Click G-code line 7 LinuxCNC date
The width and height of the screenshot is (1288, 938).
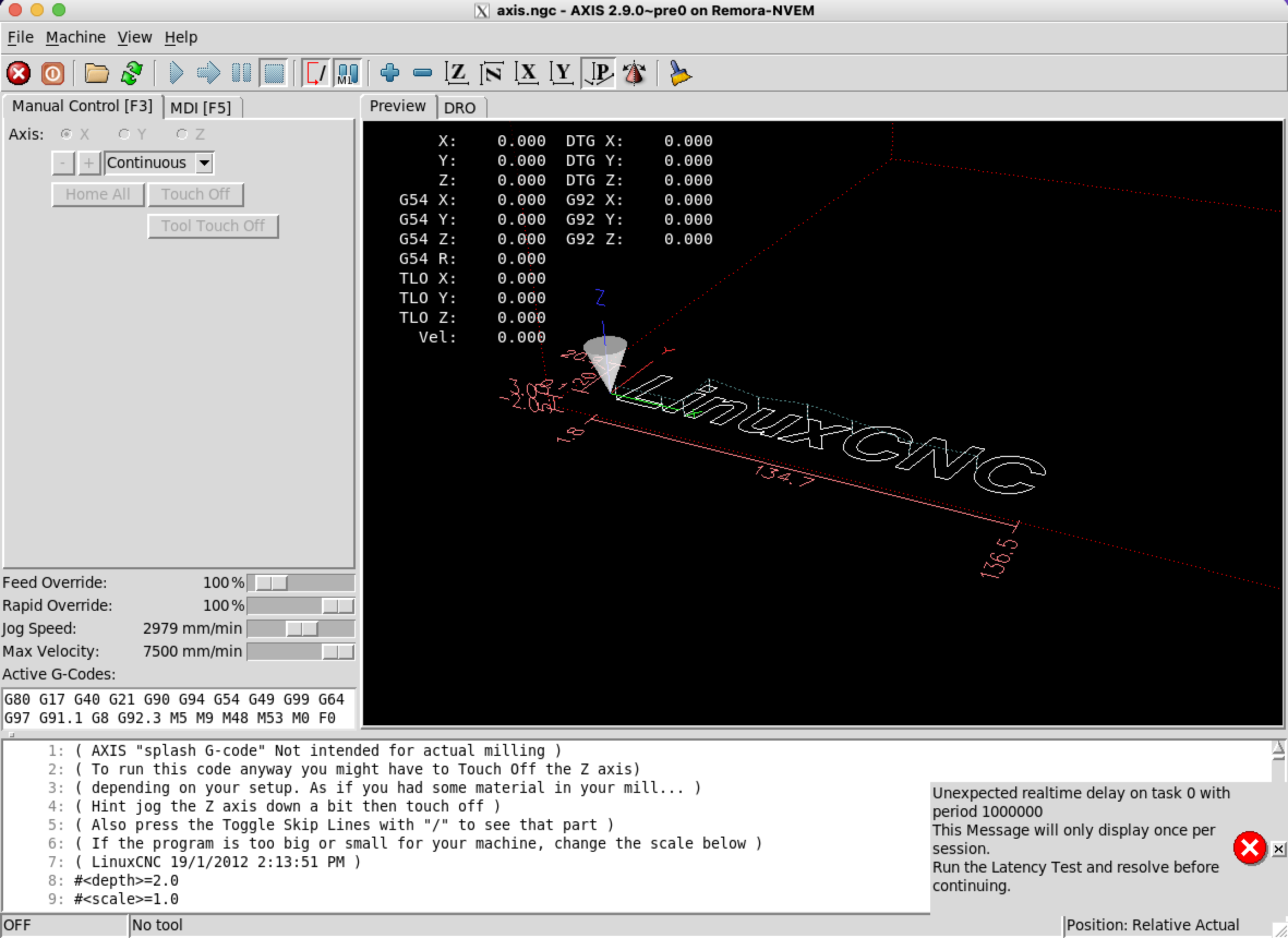218,862
